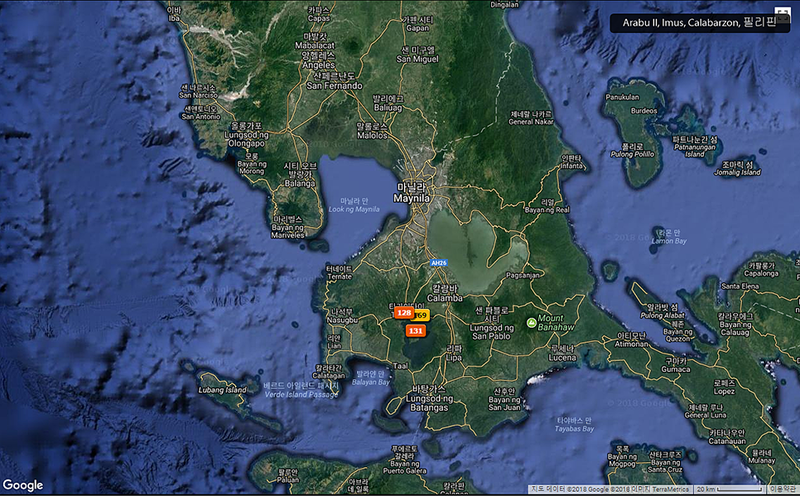
Task: Click the Taal label
Action: click(401, 366)
